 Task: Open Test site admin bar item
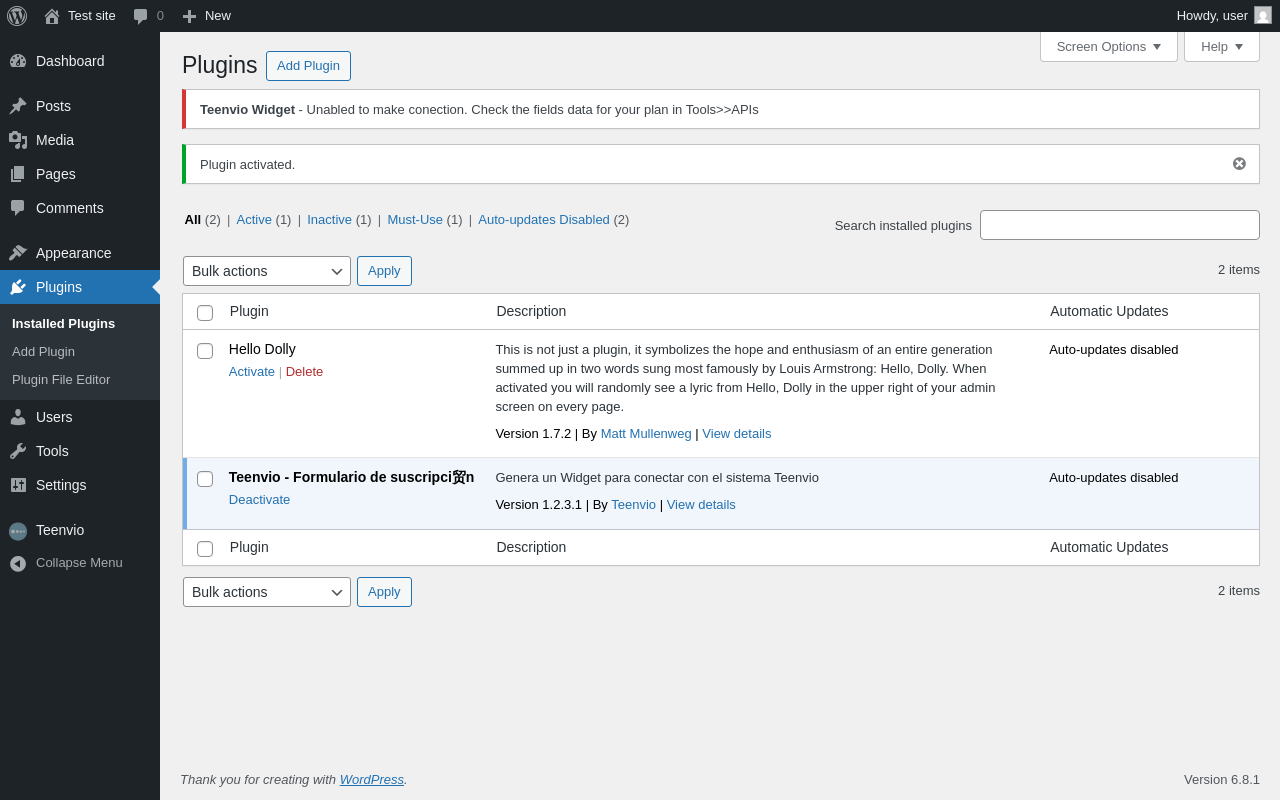pos(80,16)
